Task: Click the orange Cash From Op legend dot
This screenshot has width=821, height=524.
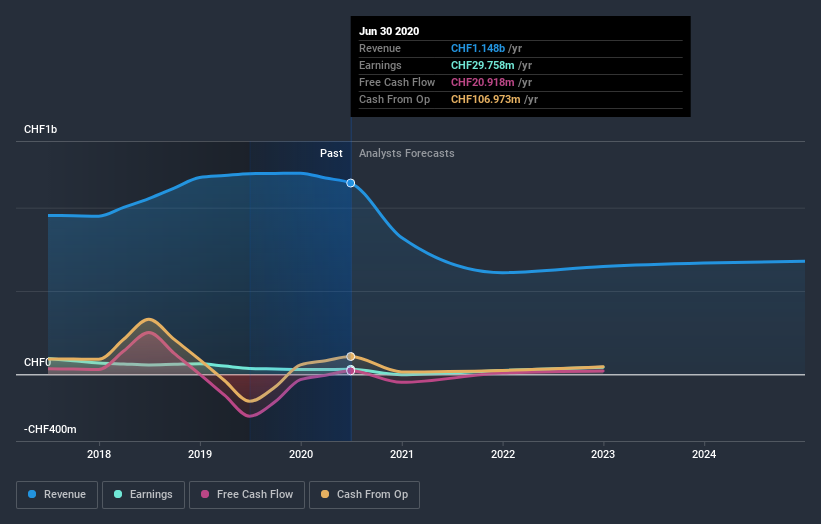Action: [x=325, y=494]
